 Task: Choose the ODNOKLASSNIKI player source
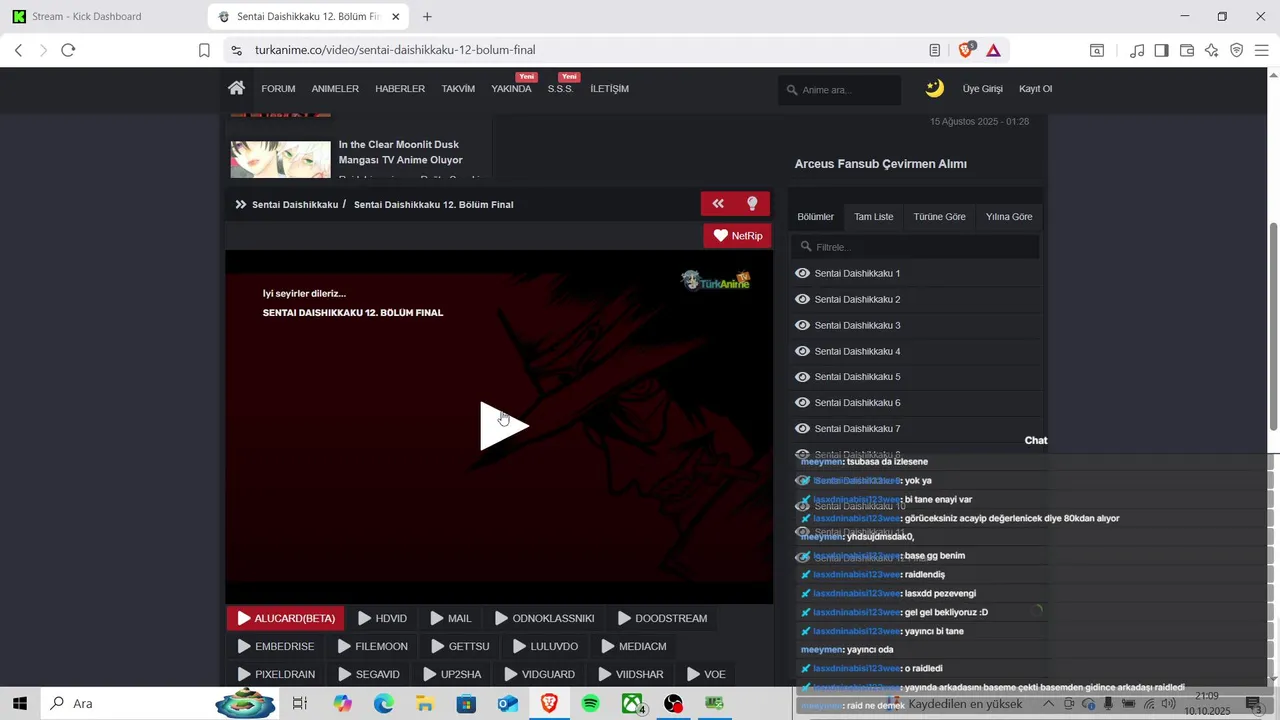coord(545,618)
